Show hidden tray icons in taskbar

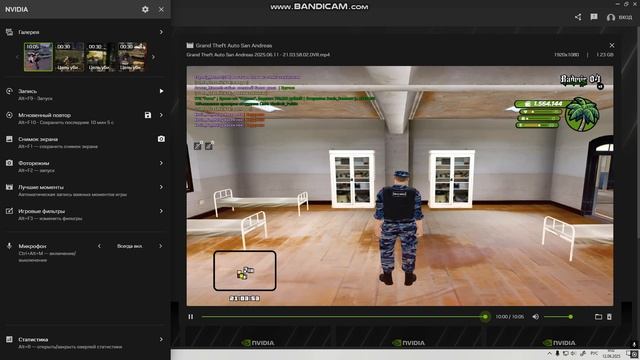549,353
